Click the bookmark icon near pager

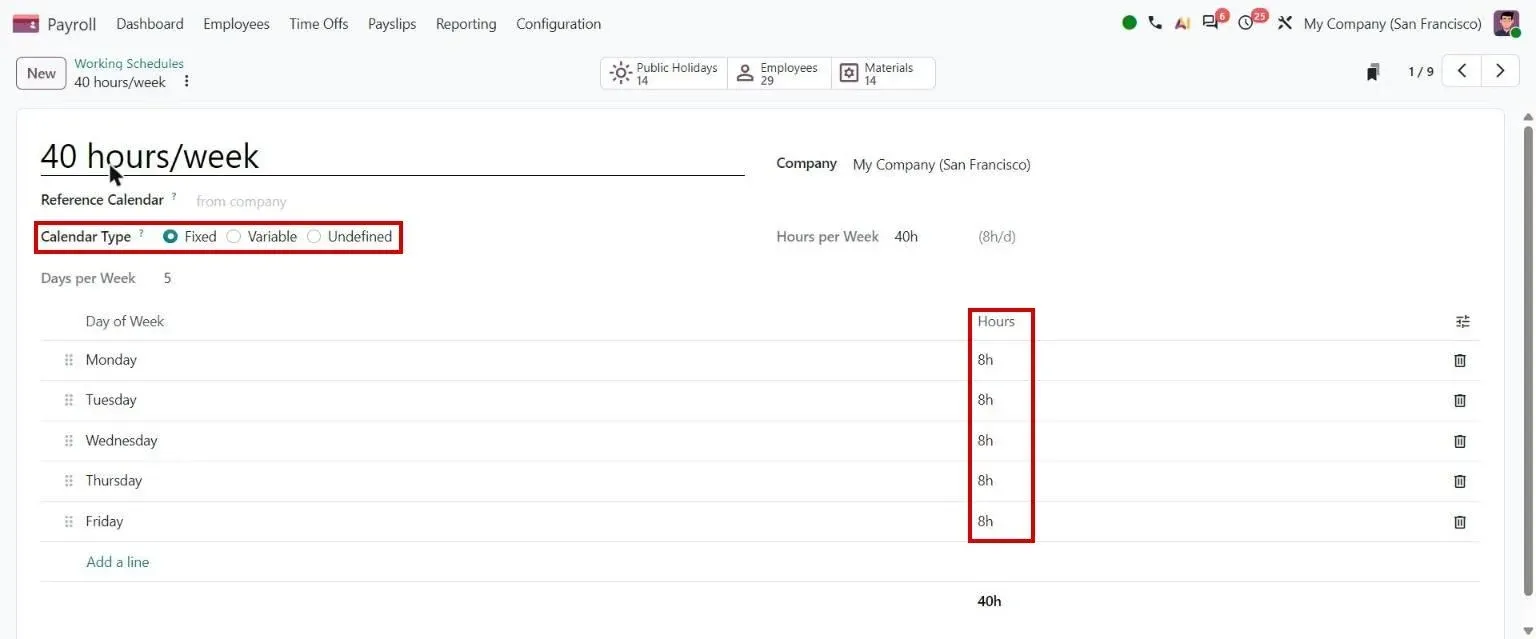pyautogui.click(x=1373, y=72)
